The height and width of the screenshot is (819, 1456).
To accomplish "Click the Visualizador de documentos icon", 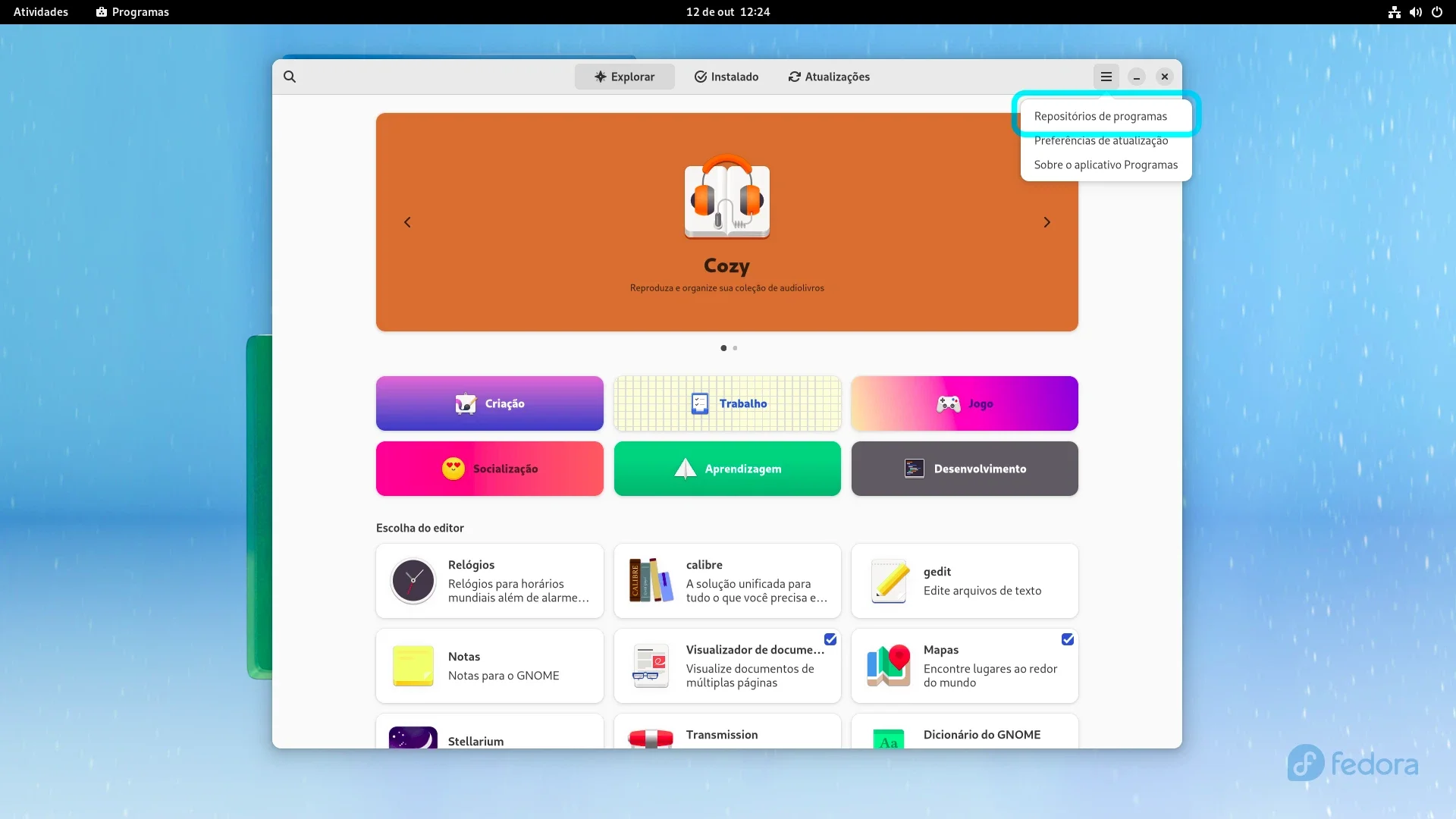I will coord(651,666).
